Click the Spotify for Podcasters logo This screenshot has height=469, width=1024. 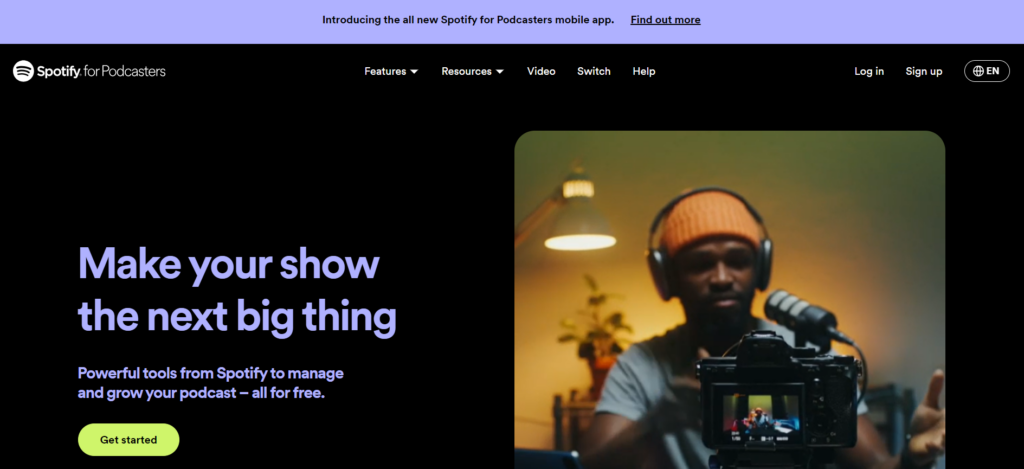[89, 71]
